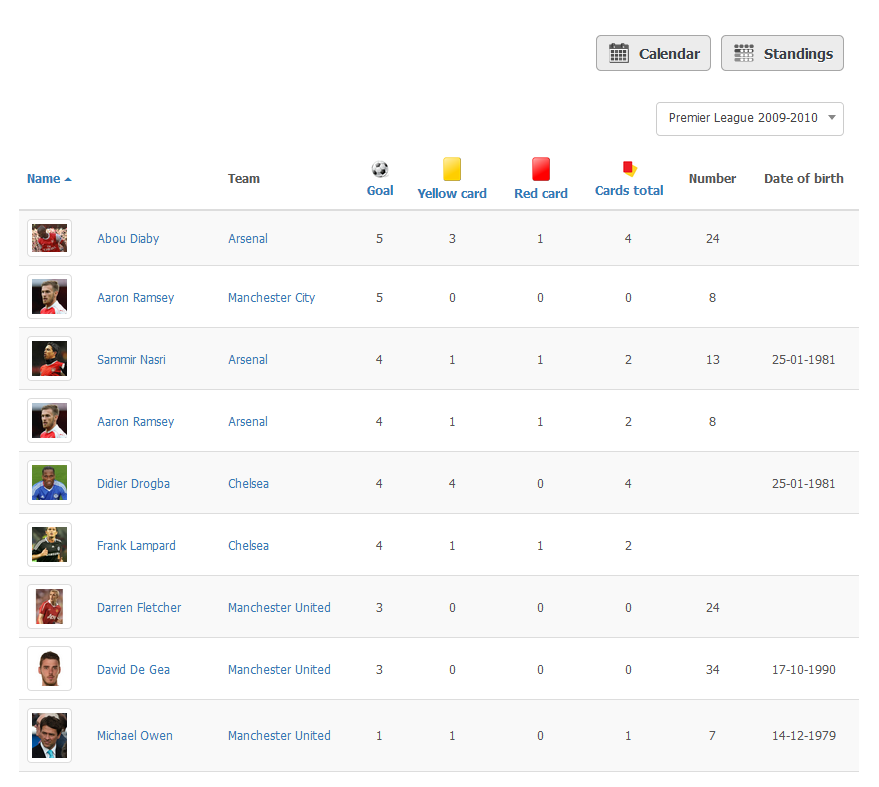Open the Aaron Ramsey photo with 4 goals
The width and height of the screenshot is (879, 787).
click(x=49, y=421)
